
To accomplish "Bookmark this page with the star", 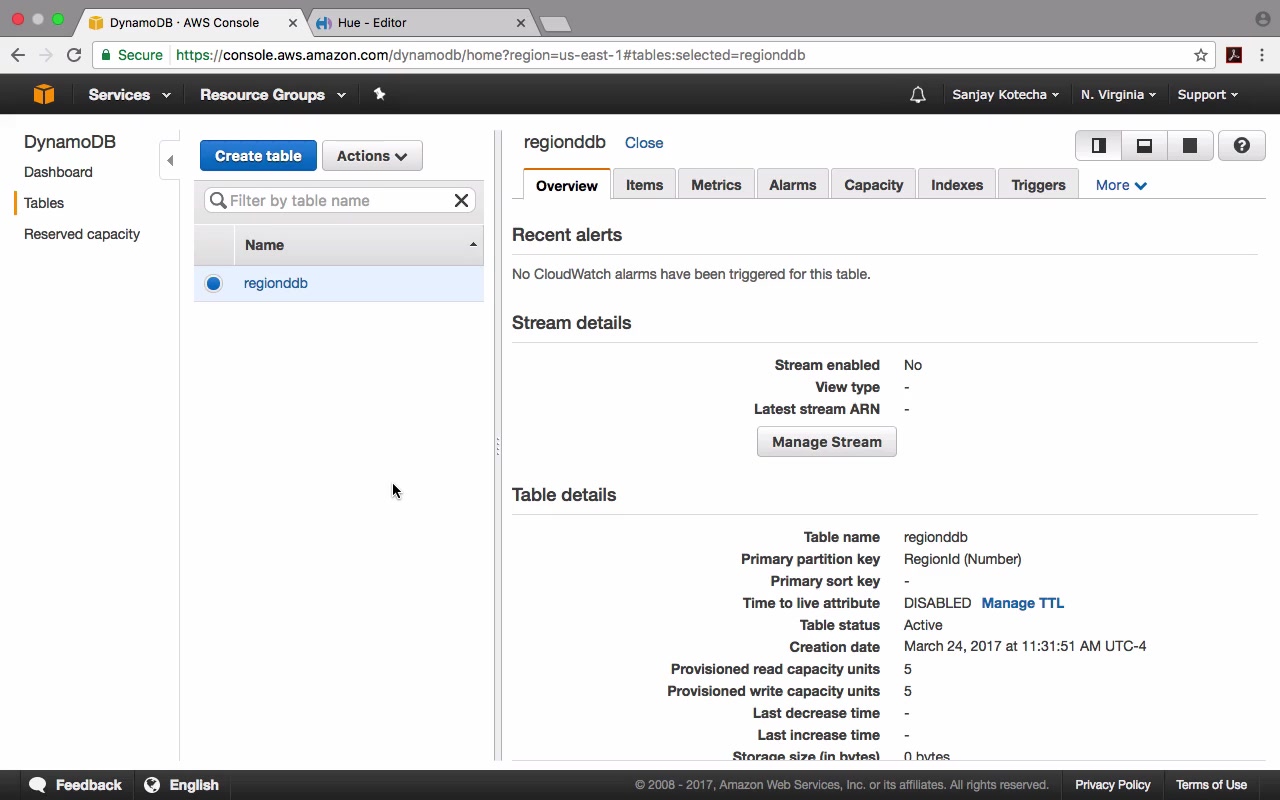I will 1201,55.
